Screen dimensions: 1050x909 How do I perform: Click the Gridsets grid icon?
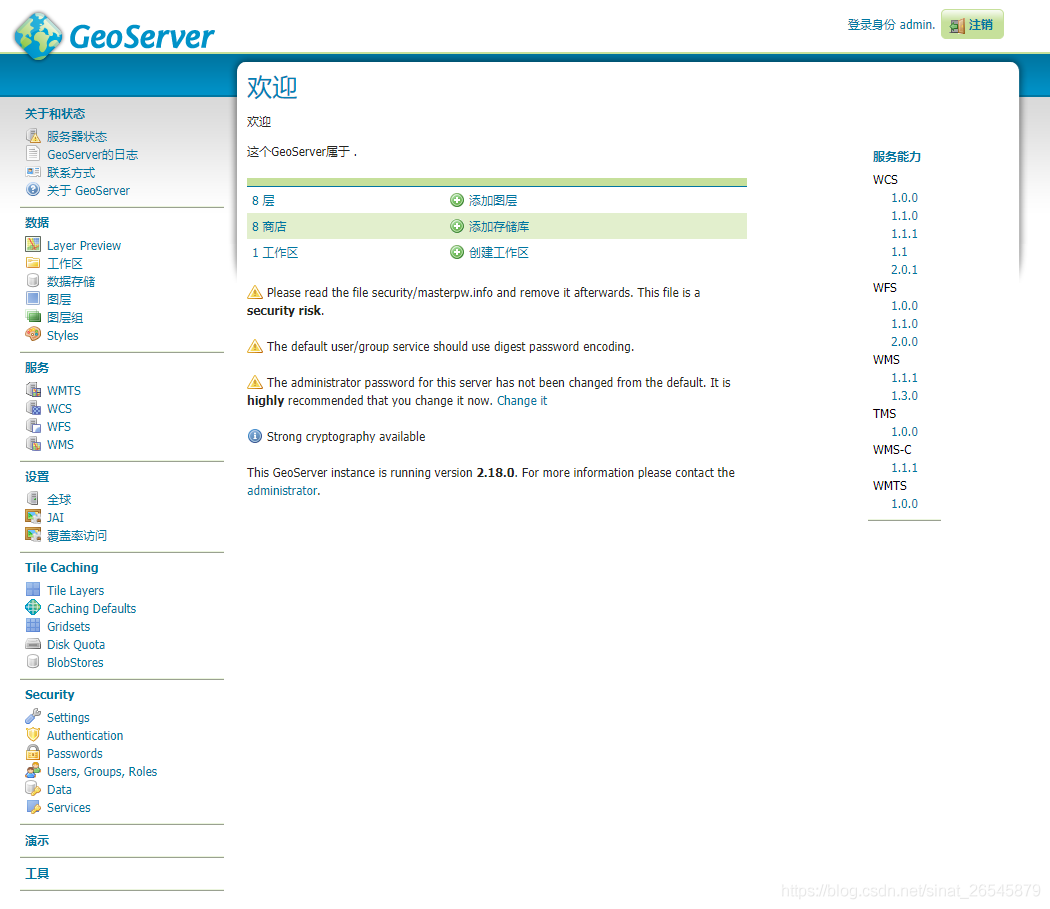point(33,626)
